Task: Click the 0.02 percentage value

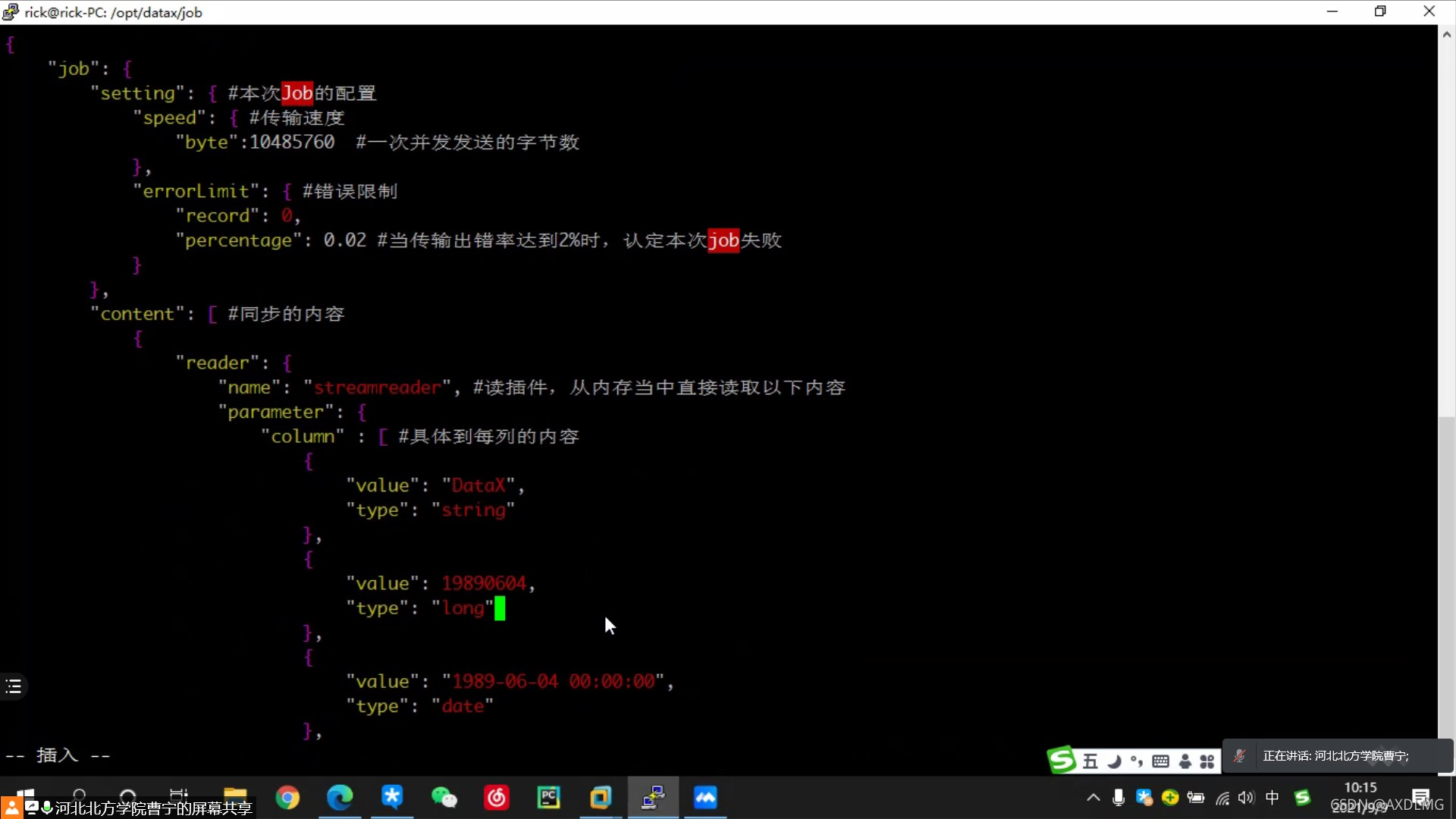Action: [x=345, y=240]
